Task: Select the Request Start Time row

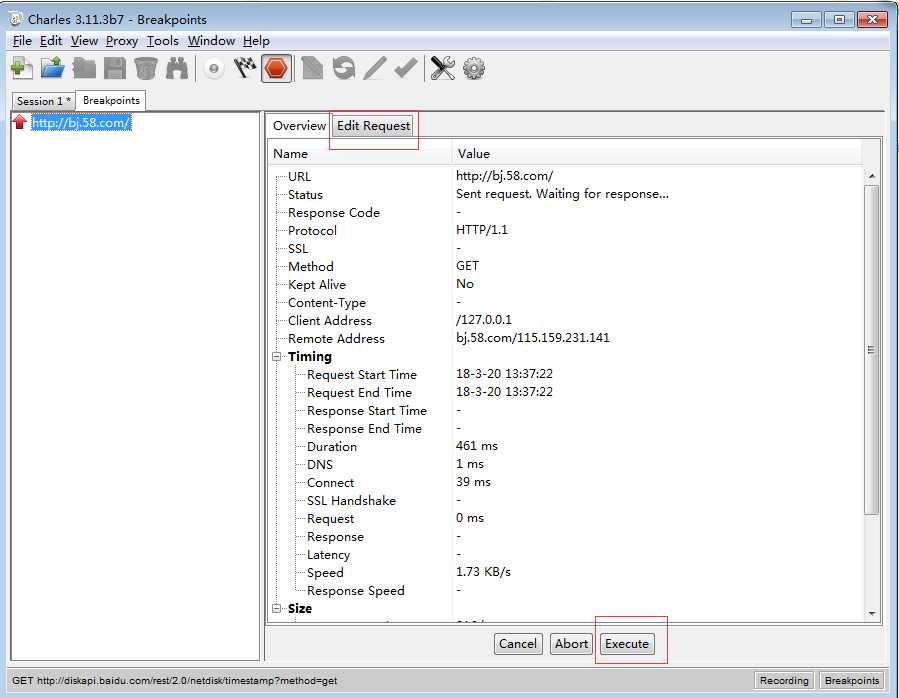Action: [x=566, y=374]
